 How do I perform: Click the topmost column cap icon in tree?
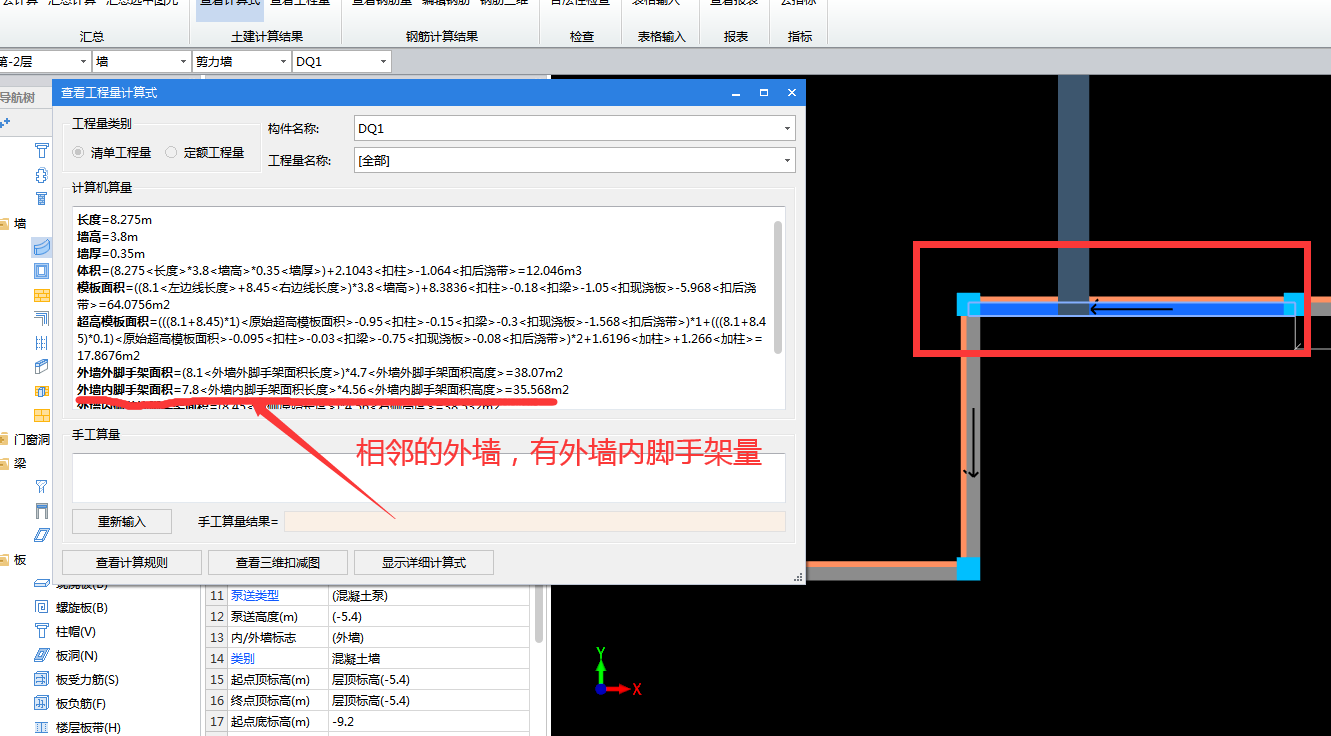42,151
